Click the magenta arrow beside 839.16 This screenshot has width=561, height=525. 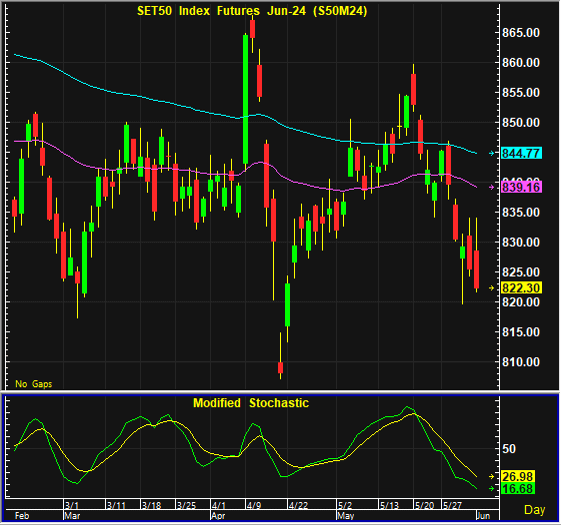click(x=492, y=187)
